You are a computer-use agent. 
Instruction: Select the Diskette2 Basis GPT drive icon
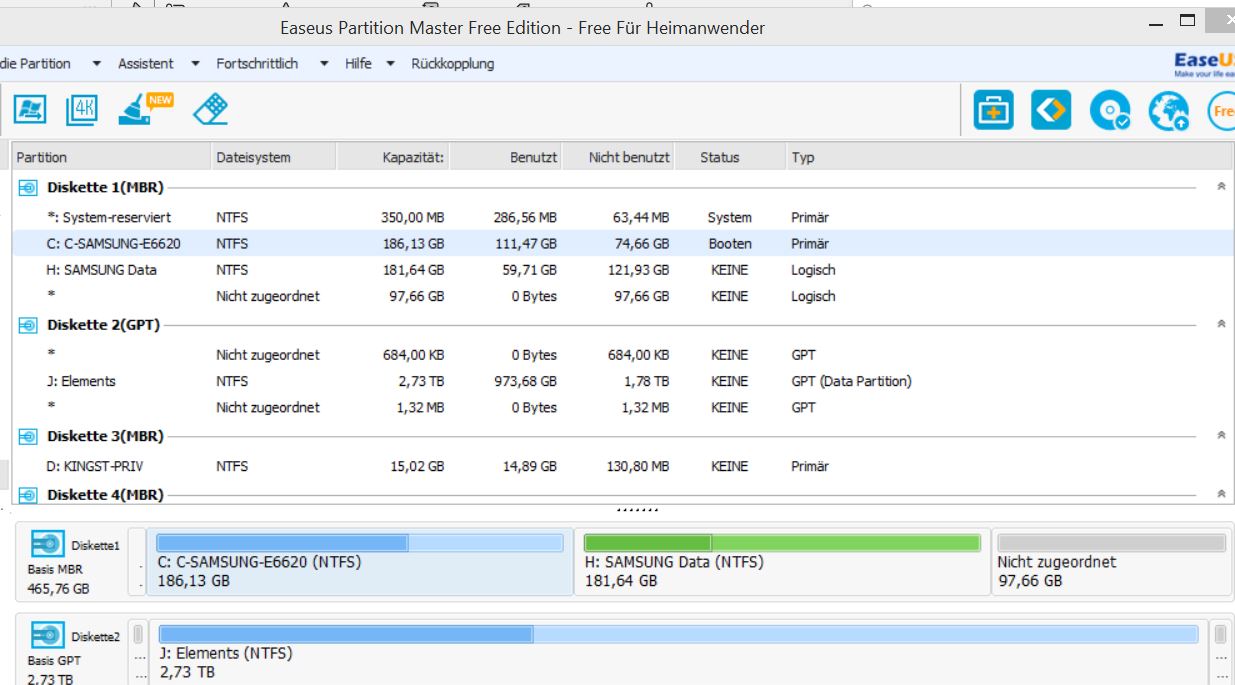point(47,635)
